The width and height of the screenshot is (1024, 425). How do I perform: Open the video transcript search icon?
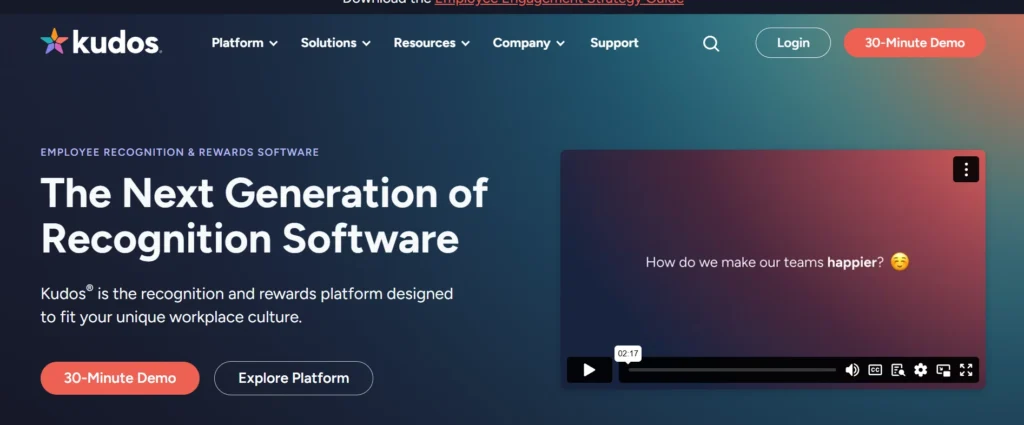tap(898, 370)
